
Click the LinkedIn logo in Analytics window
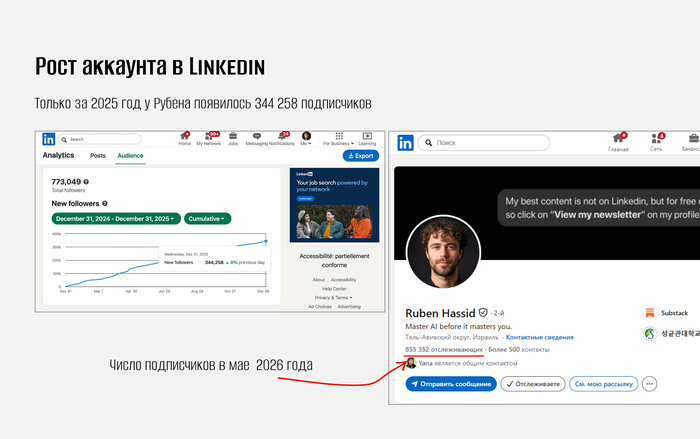coord(49,139)
